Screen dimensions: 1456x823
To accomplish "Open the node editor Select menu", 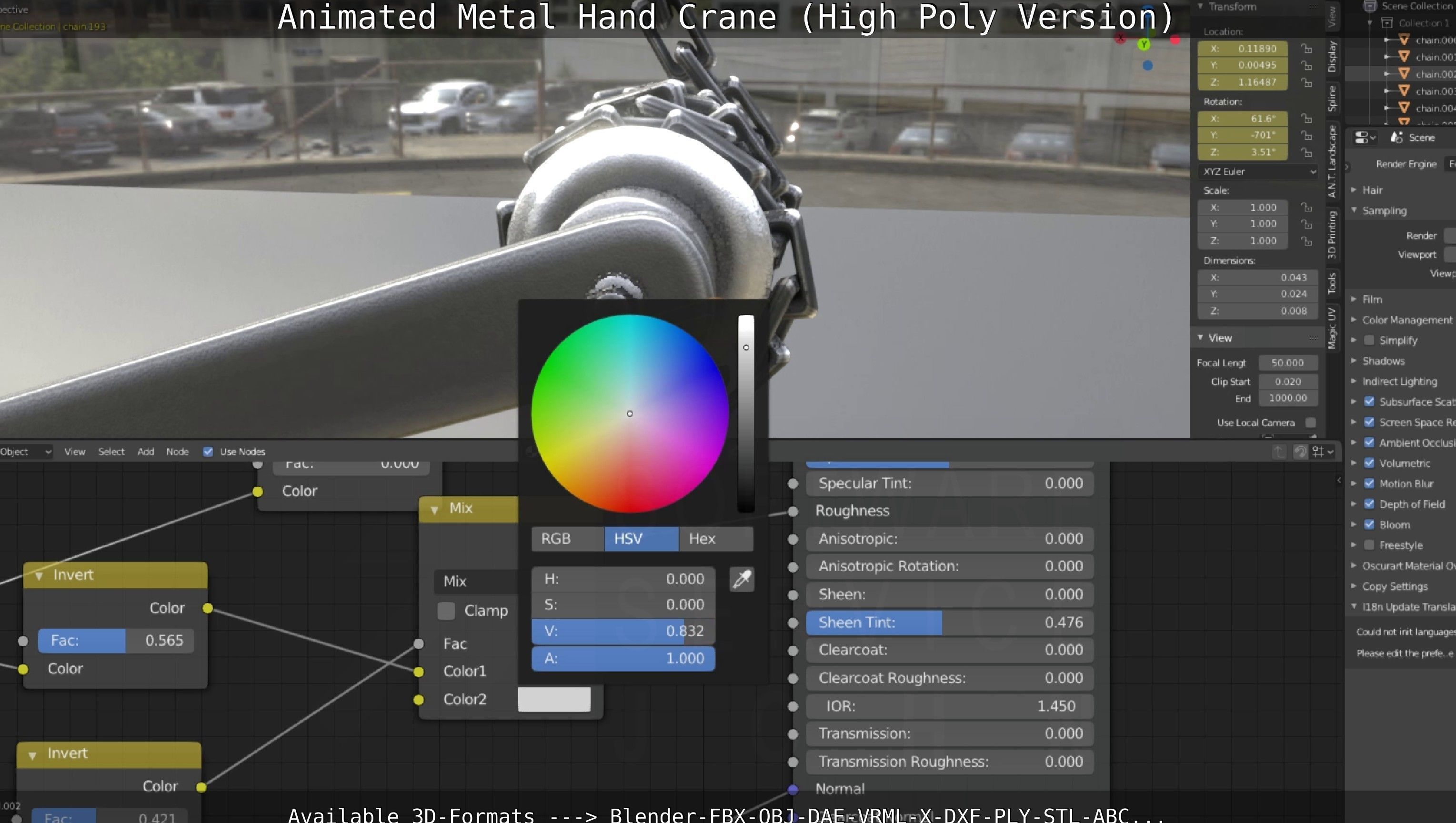I will tap(111, 452).
